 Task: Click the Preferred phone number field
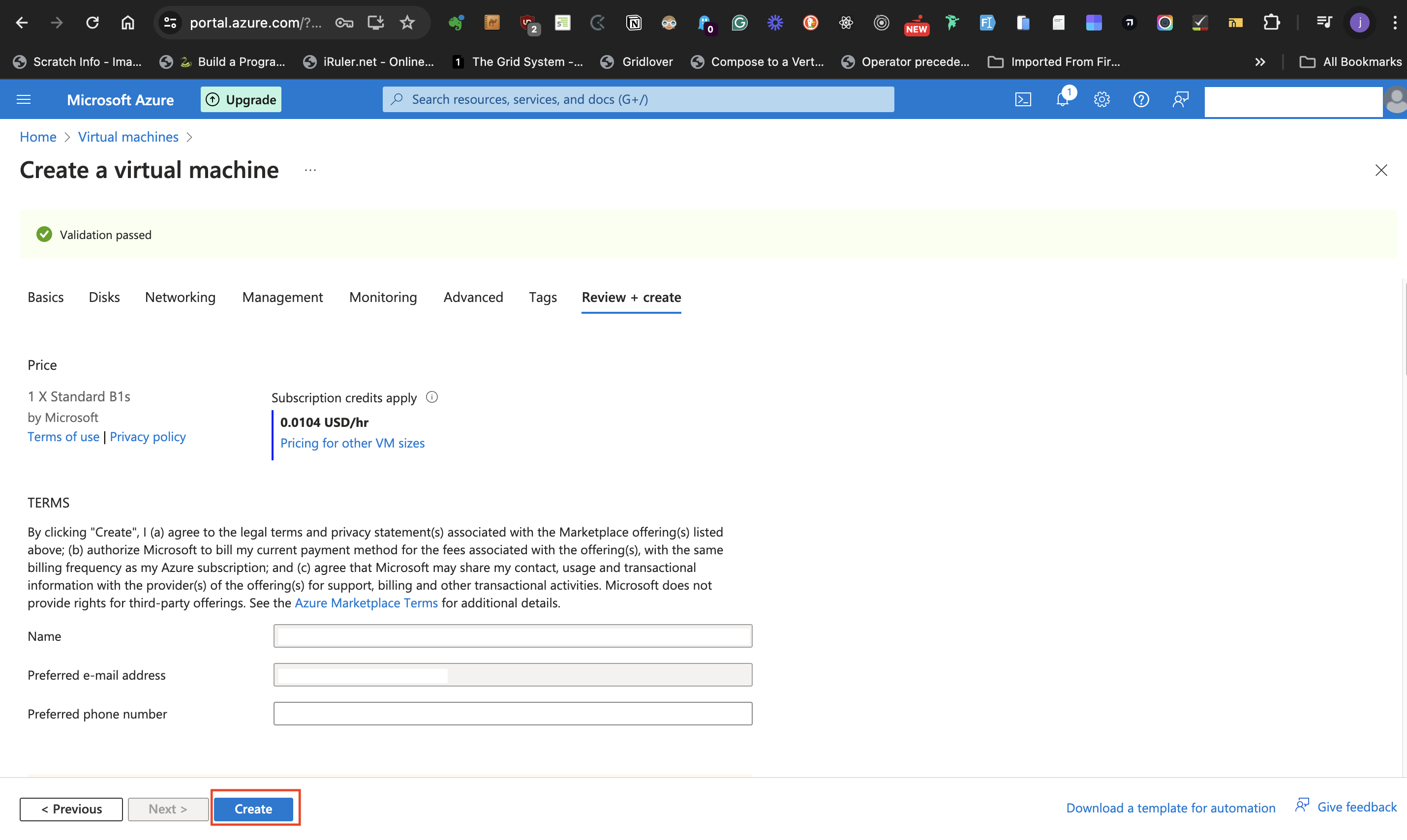click(x=513, y=713)
